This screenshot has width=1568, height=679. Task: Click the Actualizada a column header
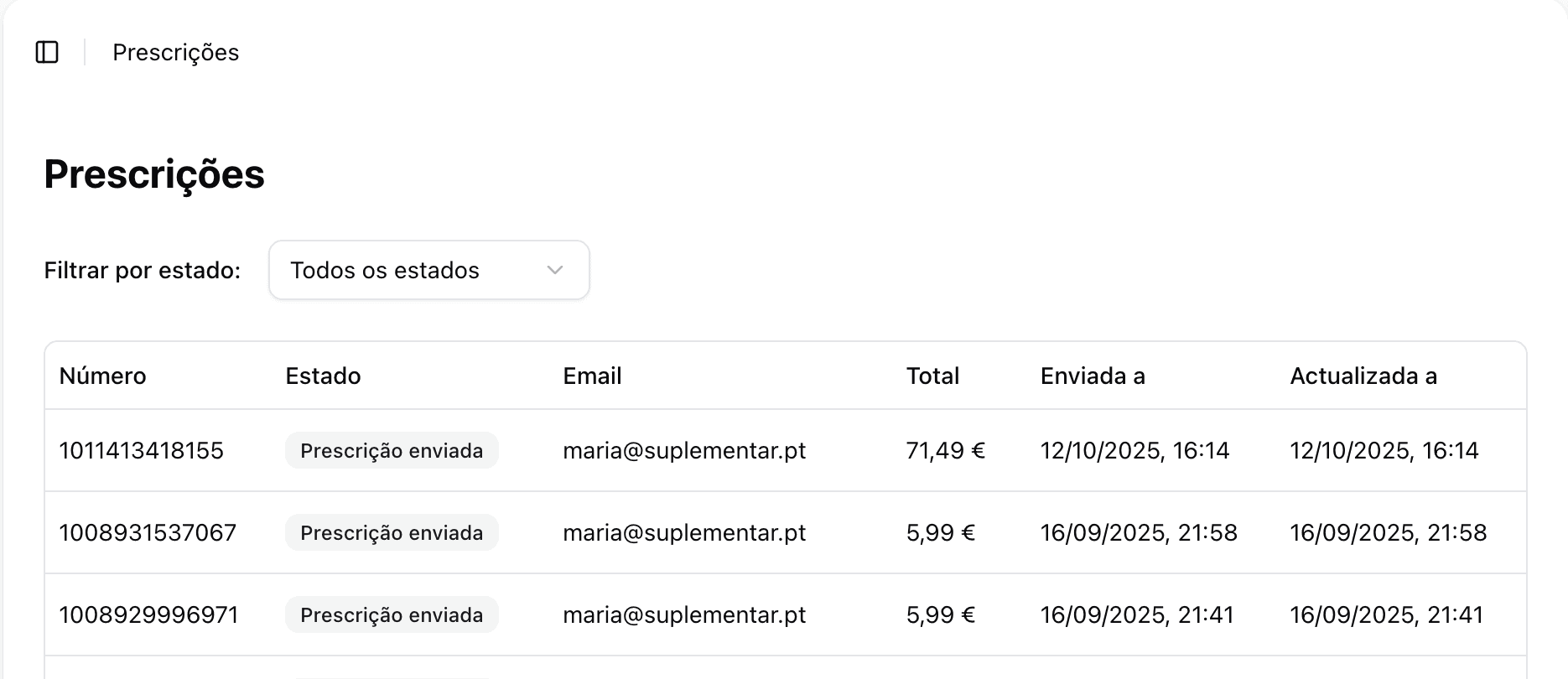(x=1363, y=376)
